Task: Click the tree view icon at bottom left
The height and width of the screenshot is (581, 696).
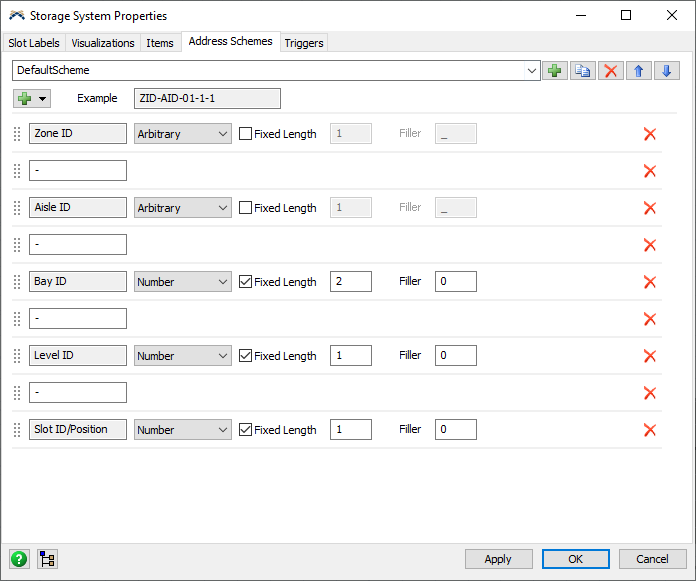Action: tap(47, 559)
